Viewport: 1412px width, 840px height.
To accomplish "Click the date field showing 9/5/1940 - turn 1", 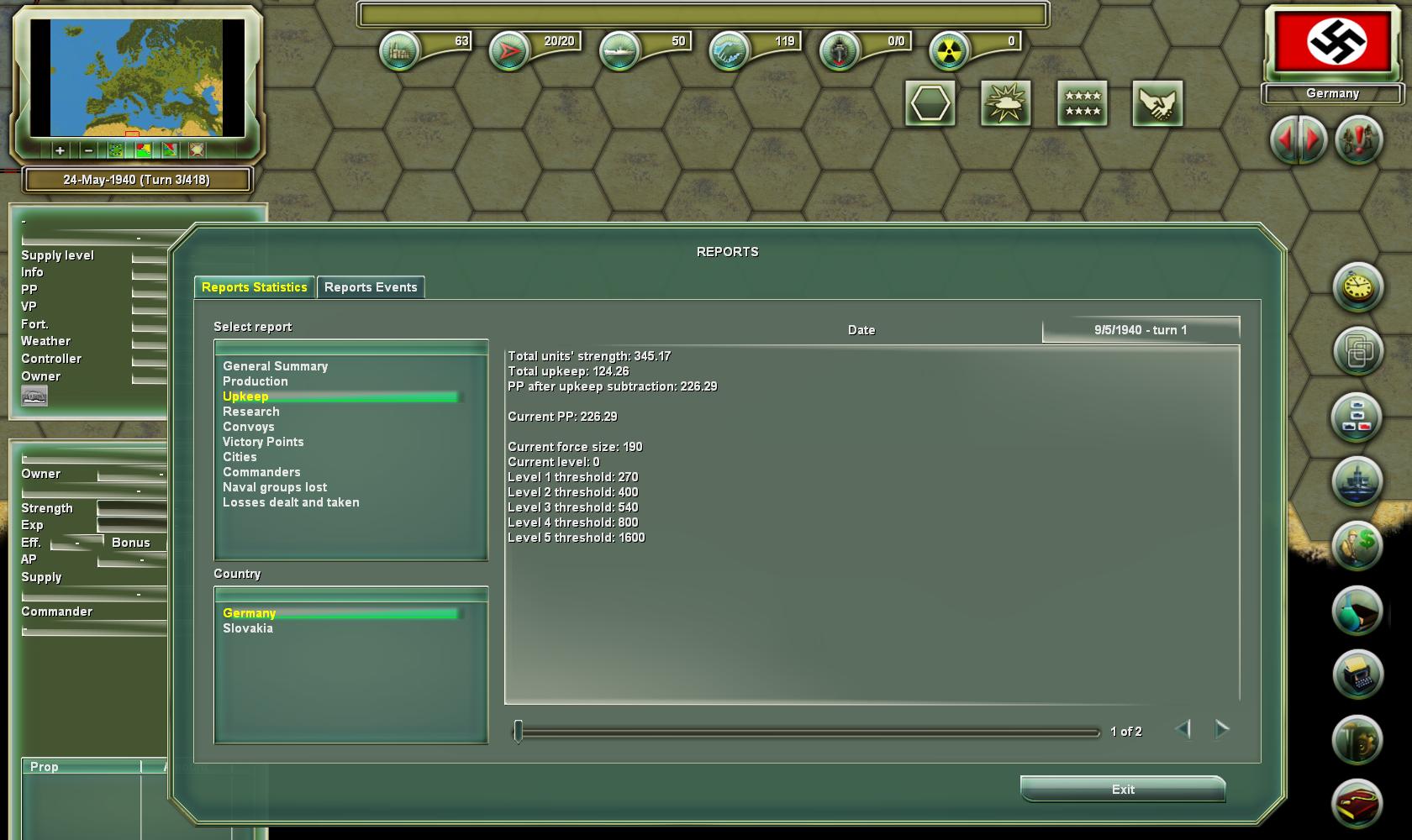I will [1141, 330].
